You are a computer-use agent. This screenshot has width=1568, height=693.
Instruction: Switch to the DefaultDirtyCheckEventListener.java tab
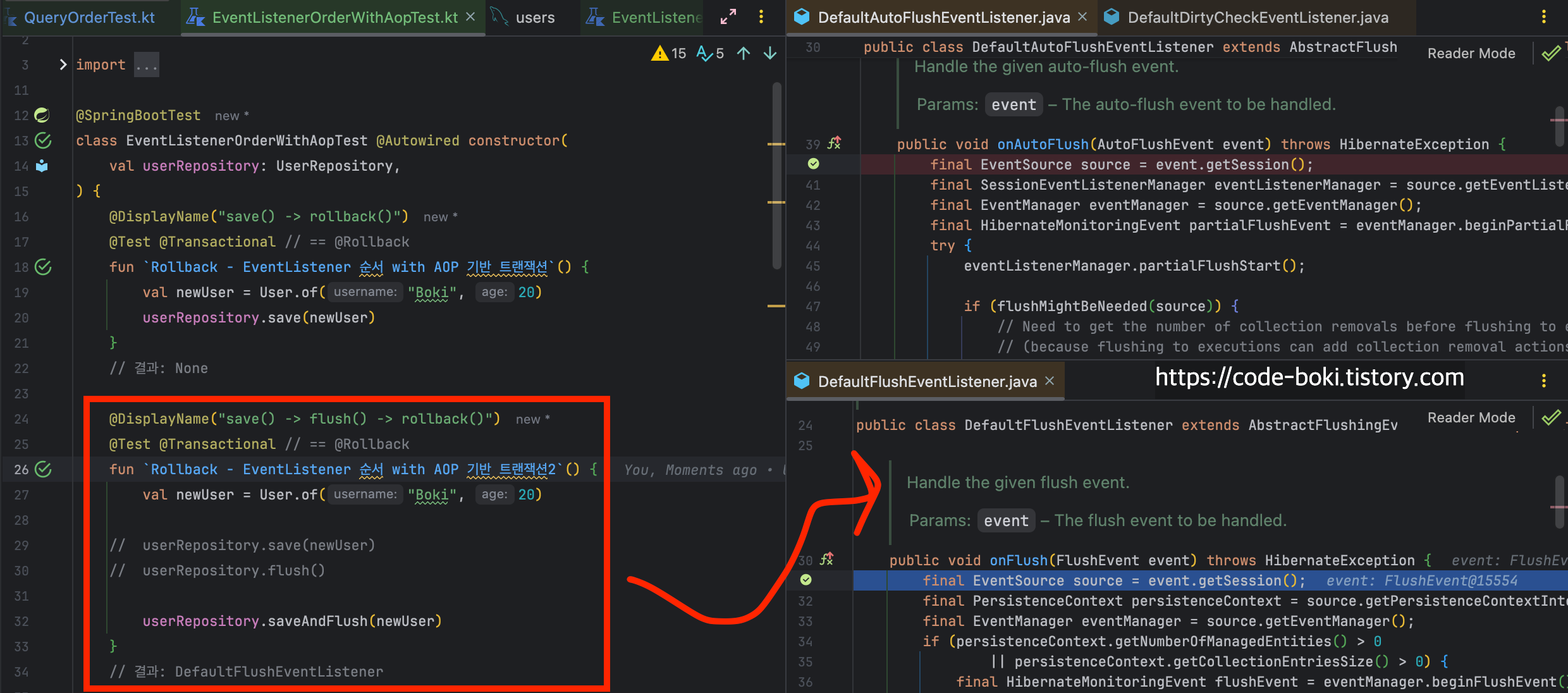[1257, 17]
